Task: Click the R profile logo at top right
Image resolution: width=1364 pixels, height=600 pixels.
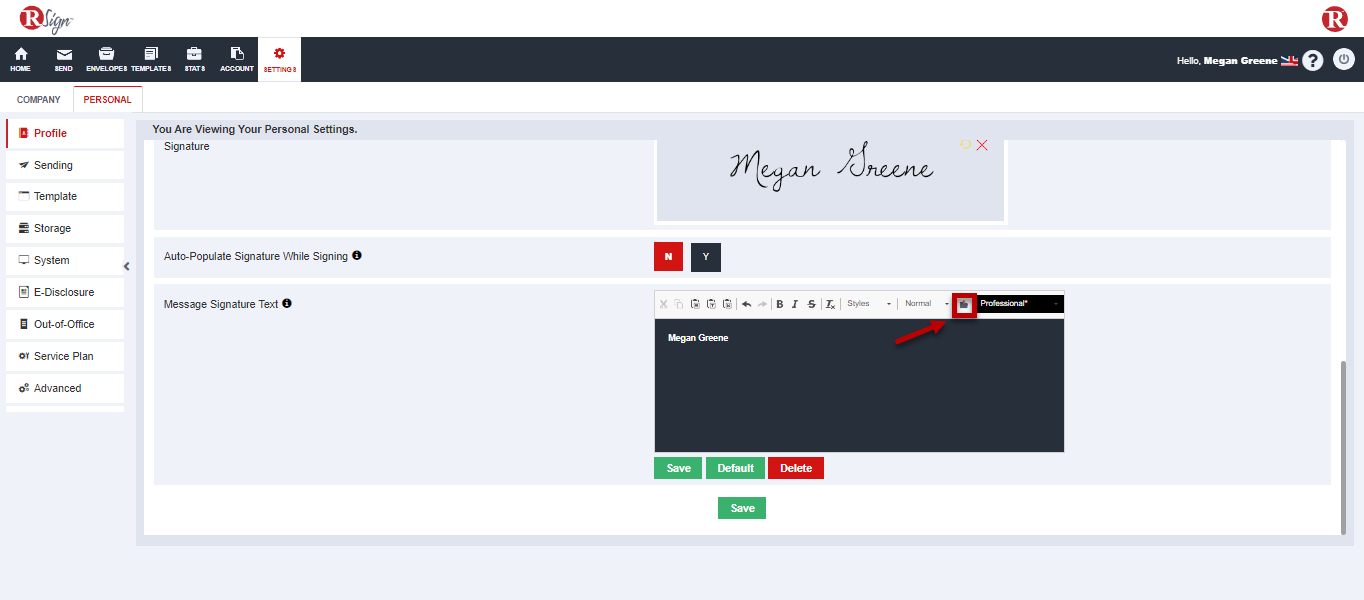Action: [1334, 18]
